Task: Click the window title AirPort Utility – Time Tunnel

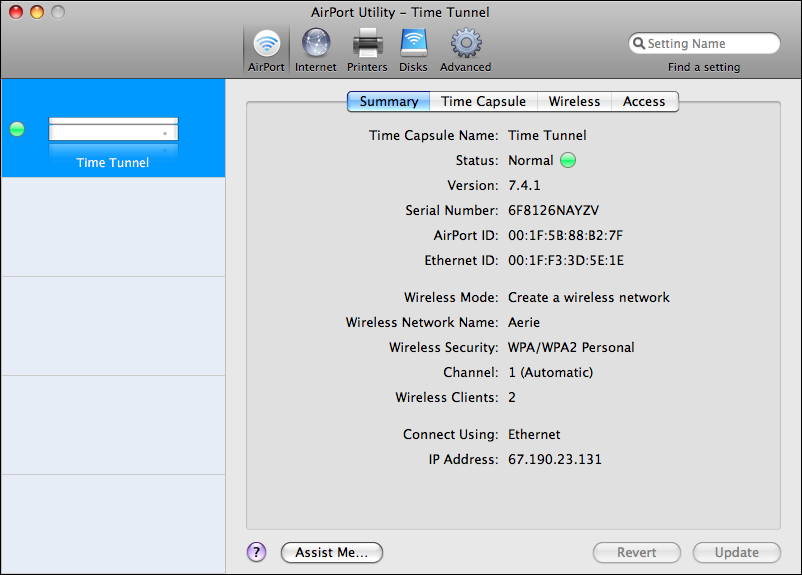Action: [x=400, y=12]
